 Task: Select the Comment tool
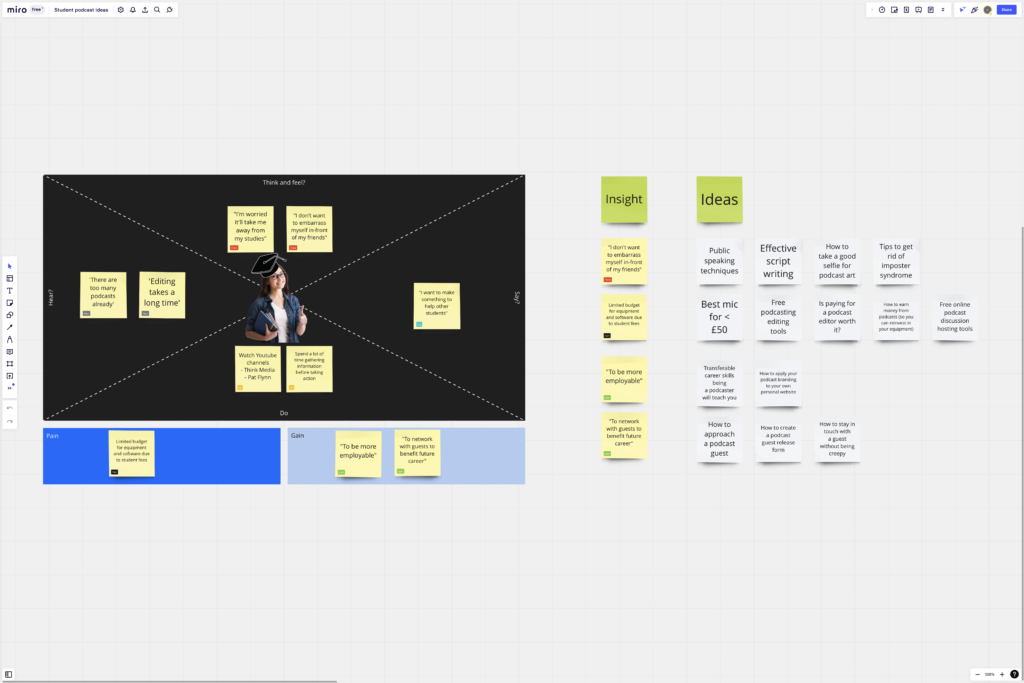[x=9, y=352]
